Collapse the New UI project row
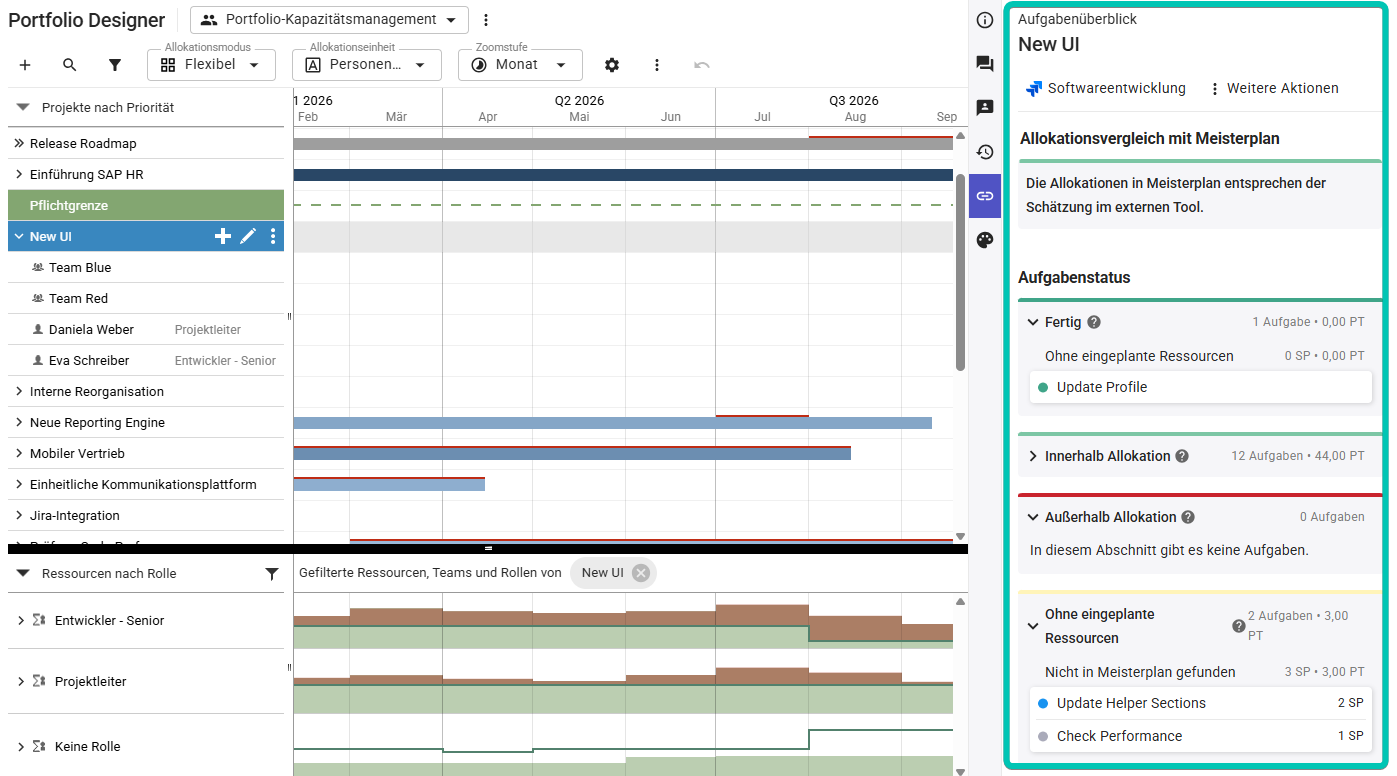Viewport: 1397px width, 776px height. (x=19, y=237)
